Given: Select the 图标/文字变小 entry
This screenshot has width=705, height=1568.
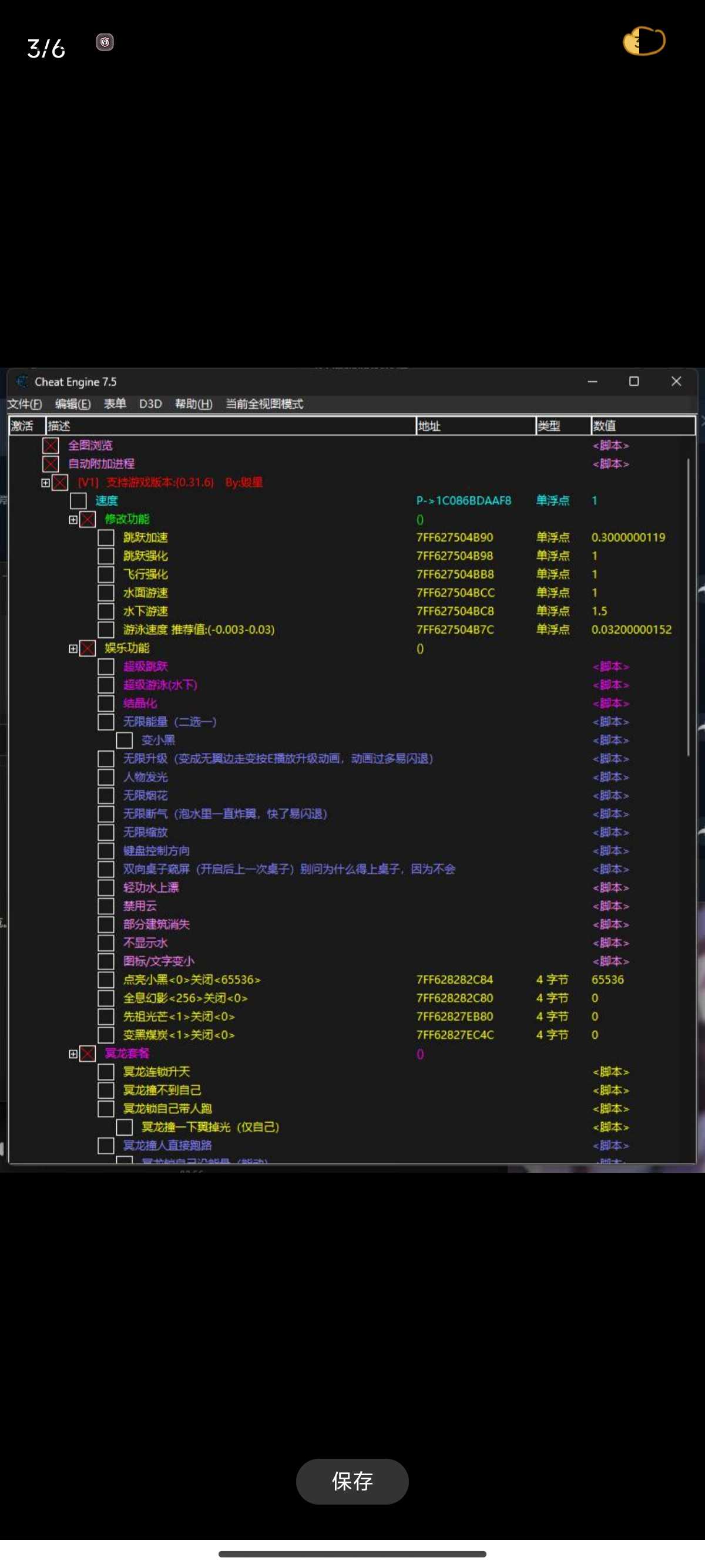Looking at the screenshot, I should tap(159, 961).
